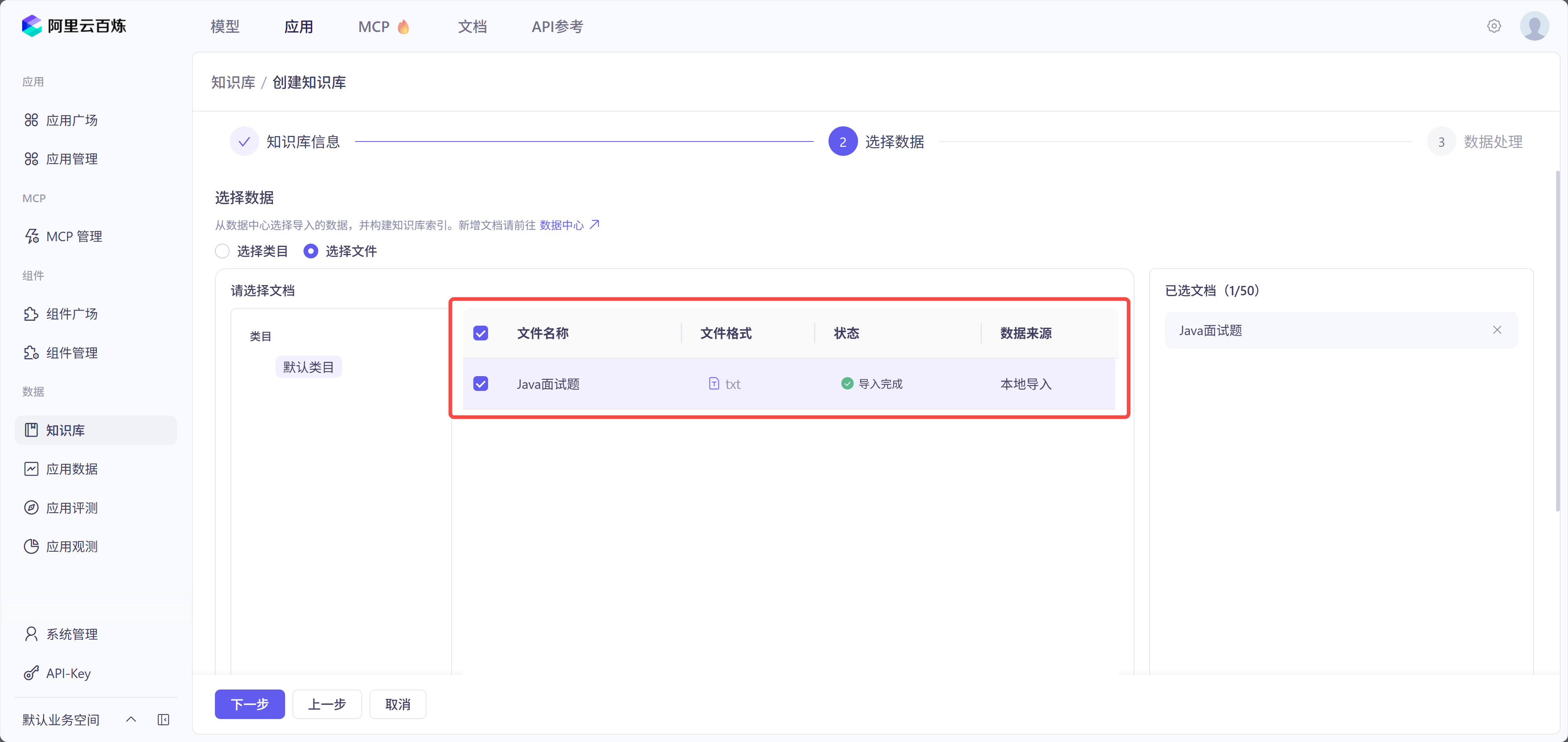Screen dimensions: 1568x742
Task: Open 应用观测 in the sidebar
Action: [x=72, y=547]
